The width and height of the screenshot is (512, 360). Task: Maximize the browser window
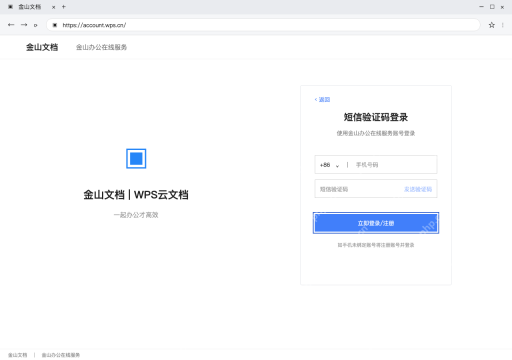pyautogui.click(x=492, y=7)
